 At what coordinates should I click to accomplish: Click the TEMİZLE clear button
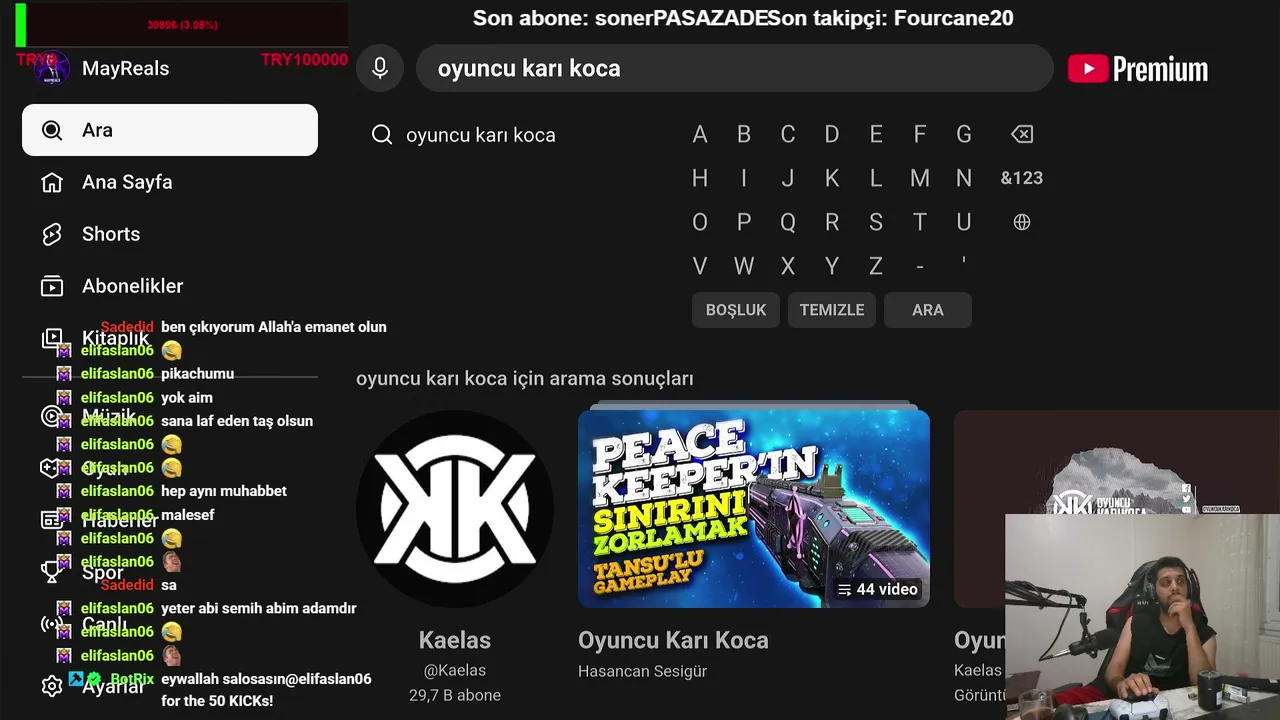point(832,310)
